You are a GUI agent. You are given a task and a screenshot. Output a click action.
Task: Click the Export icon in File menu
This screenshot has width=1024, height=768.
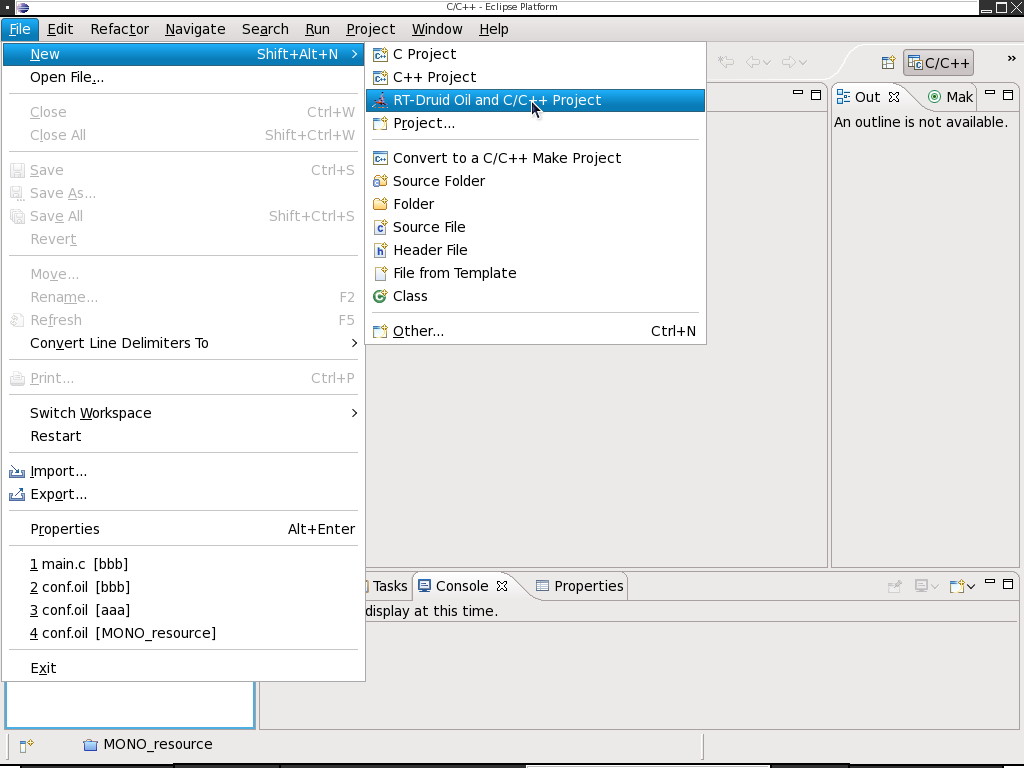point(17,494)
